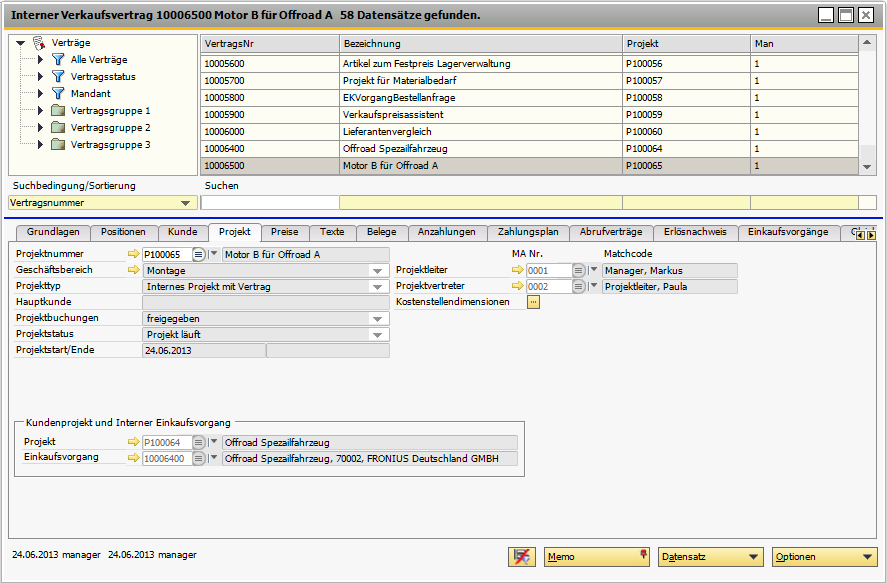
Task: Click the funnel icon for Vertragsstatus
Action: pos(58,77)
